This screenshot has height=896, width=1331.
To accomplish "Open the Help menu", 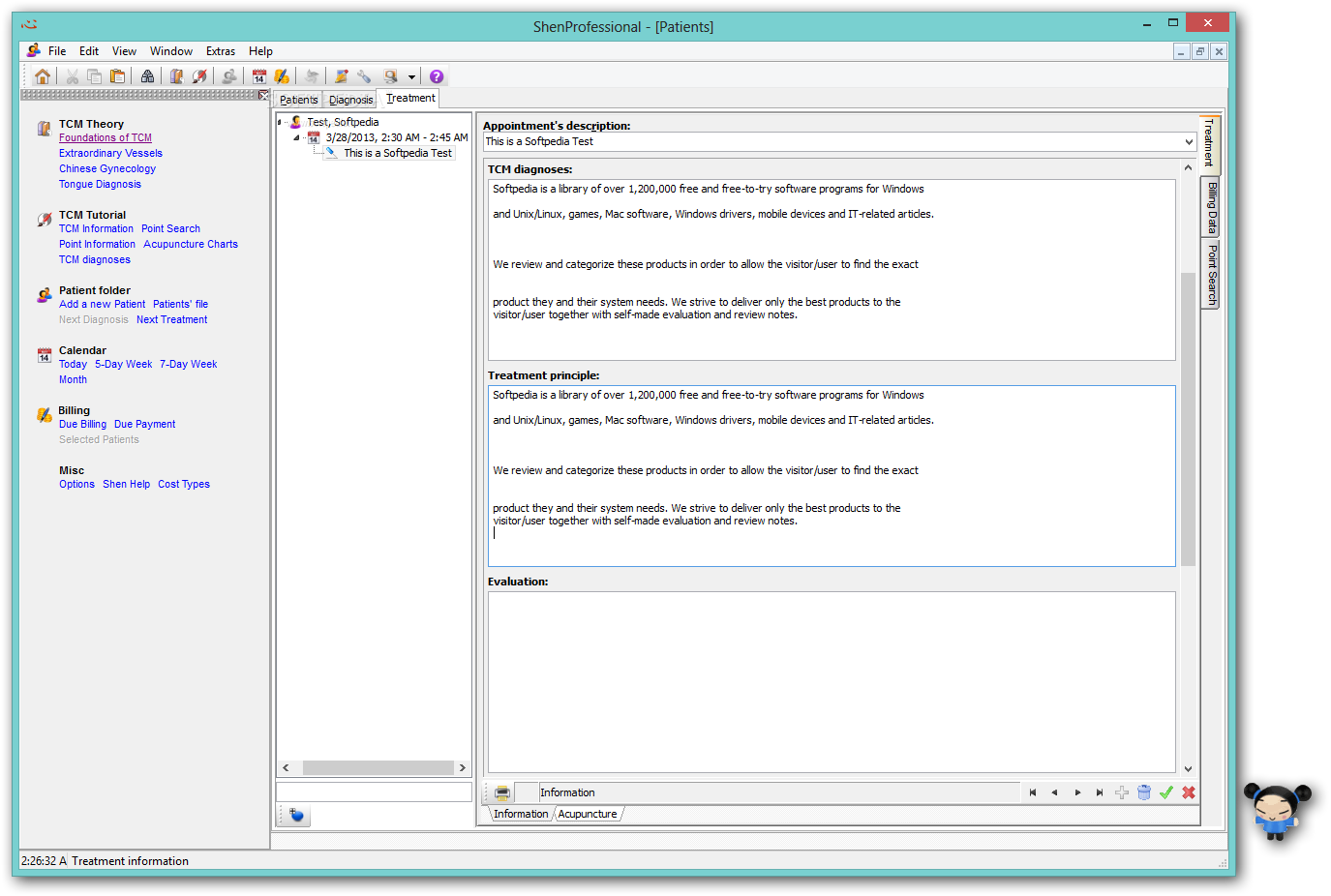I will click(260, 51).
